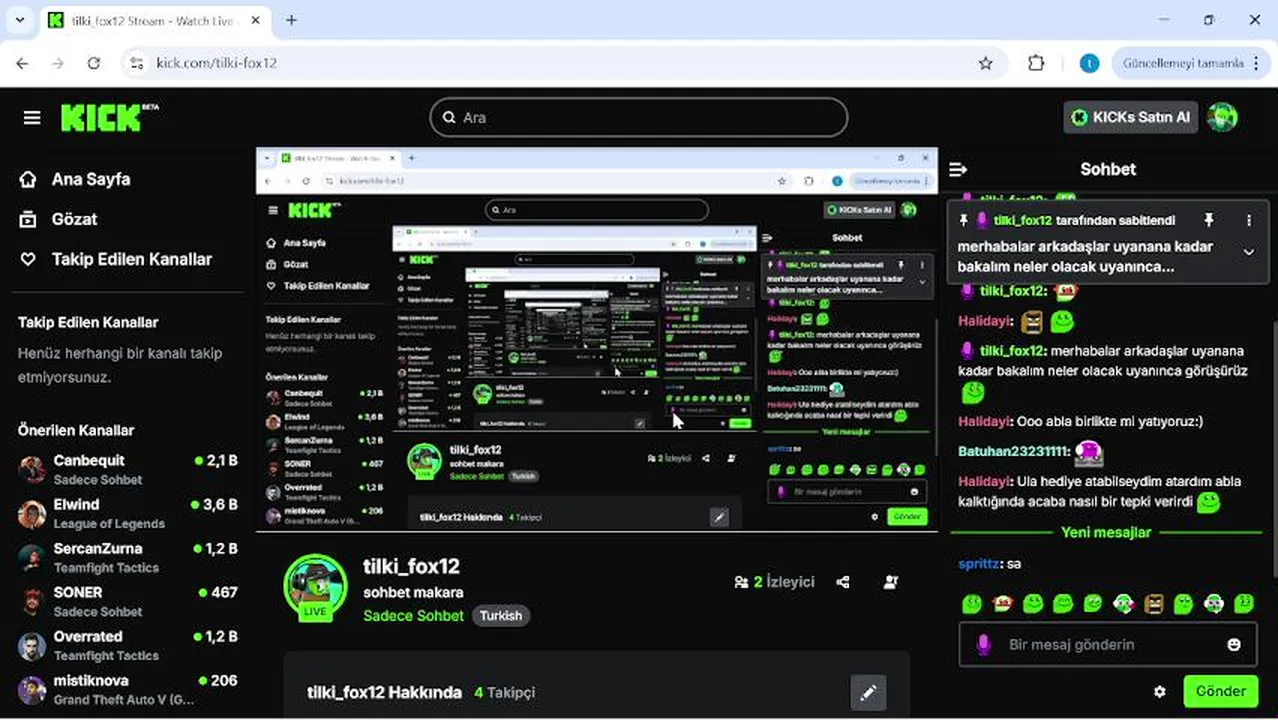Click in the Ara search field

pos(639,117)
